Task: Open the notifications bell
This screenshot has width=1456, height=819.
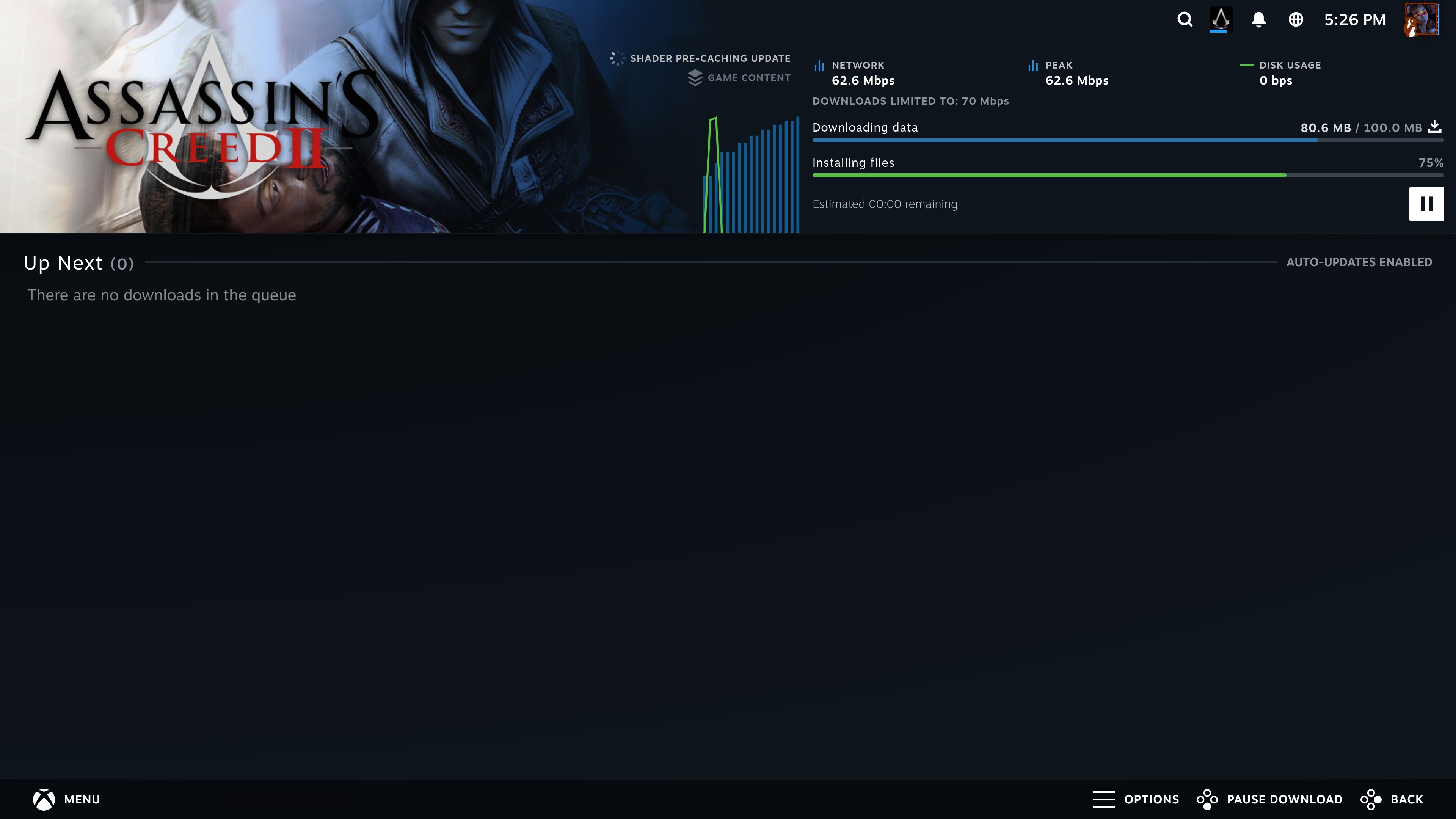Action: coord(1258,20)
